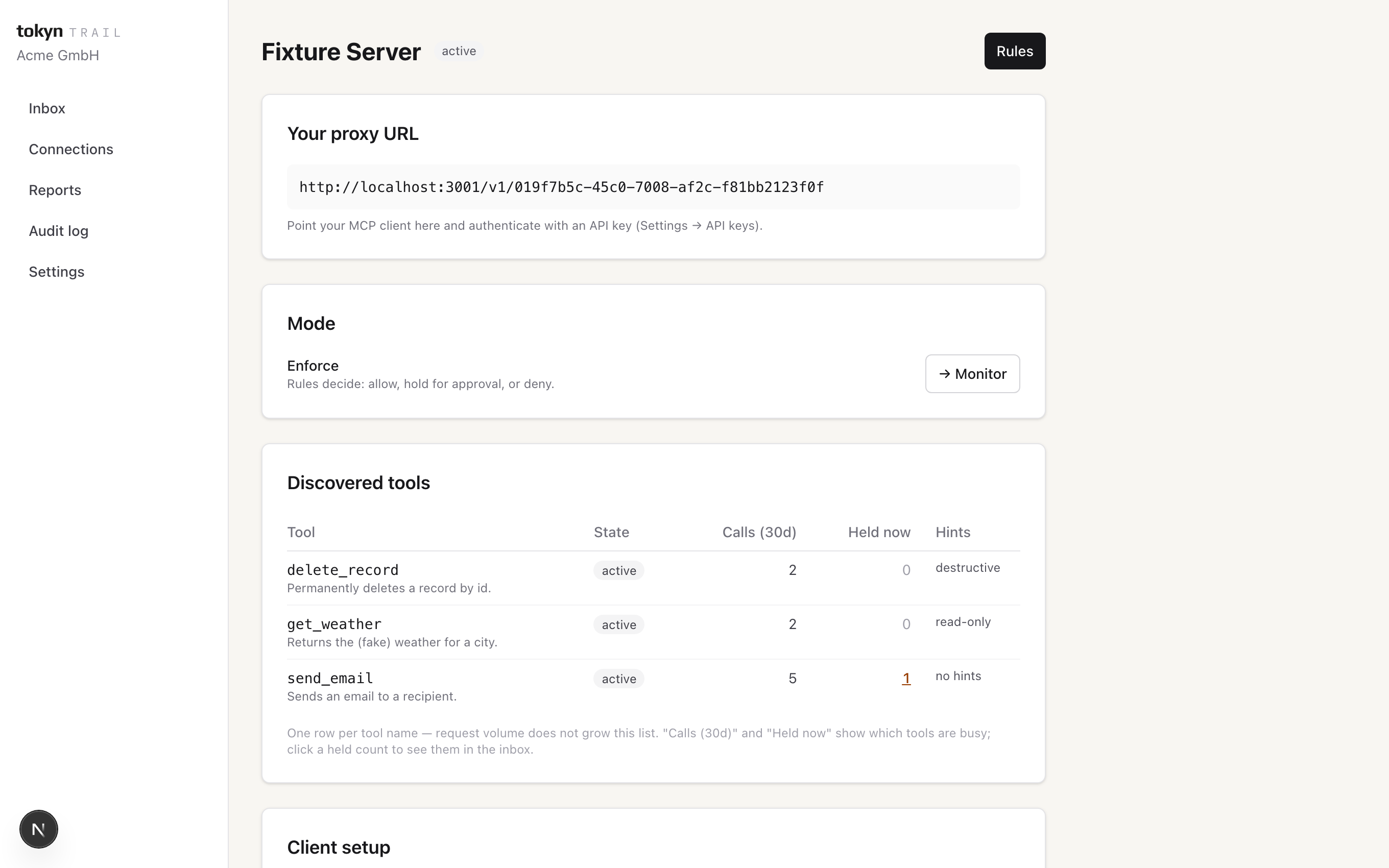Open Settings from the sidebar

[57, 272]
